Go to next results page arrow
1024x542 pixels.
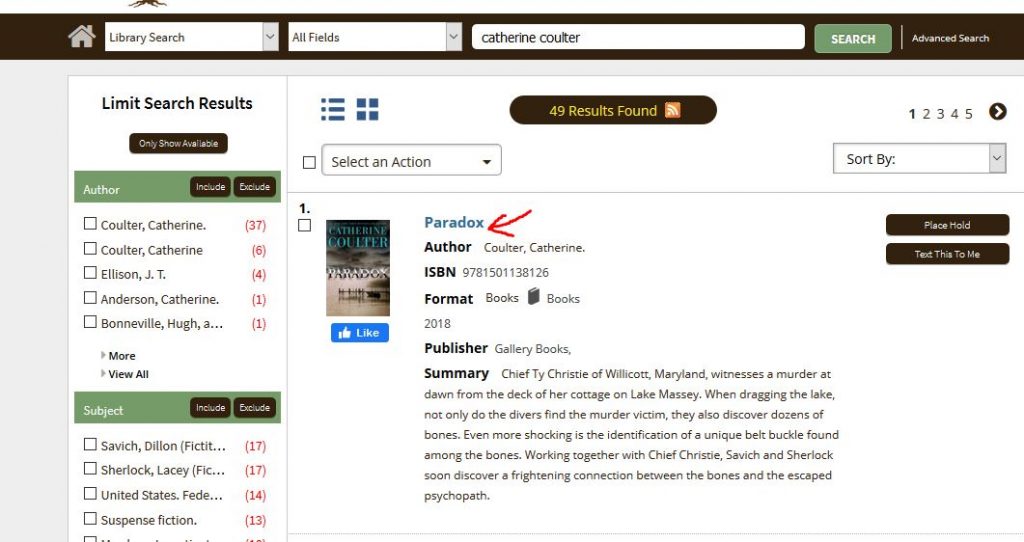[997, 112]
